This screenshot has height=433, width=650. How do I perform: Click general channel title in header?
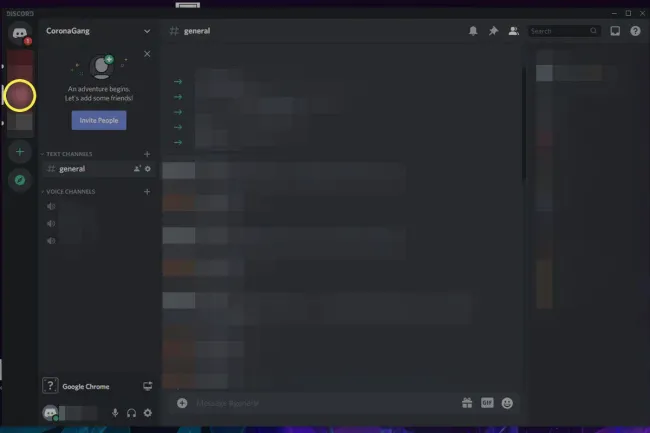point(197,31)
